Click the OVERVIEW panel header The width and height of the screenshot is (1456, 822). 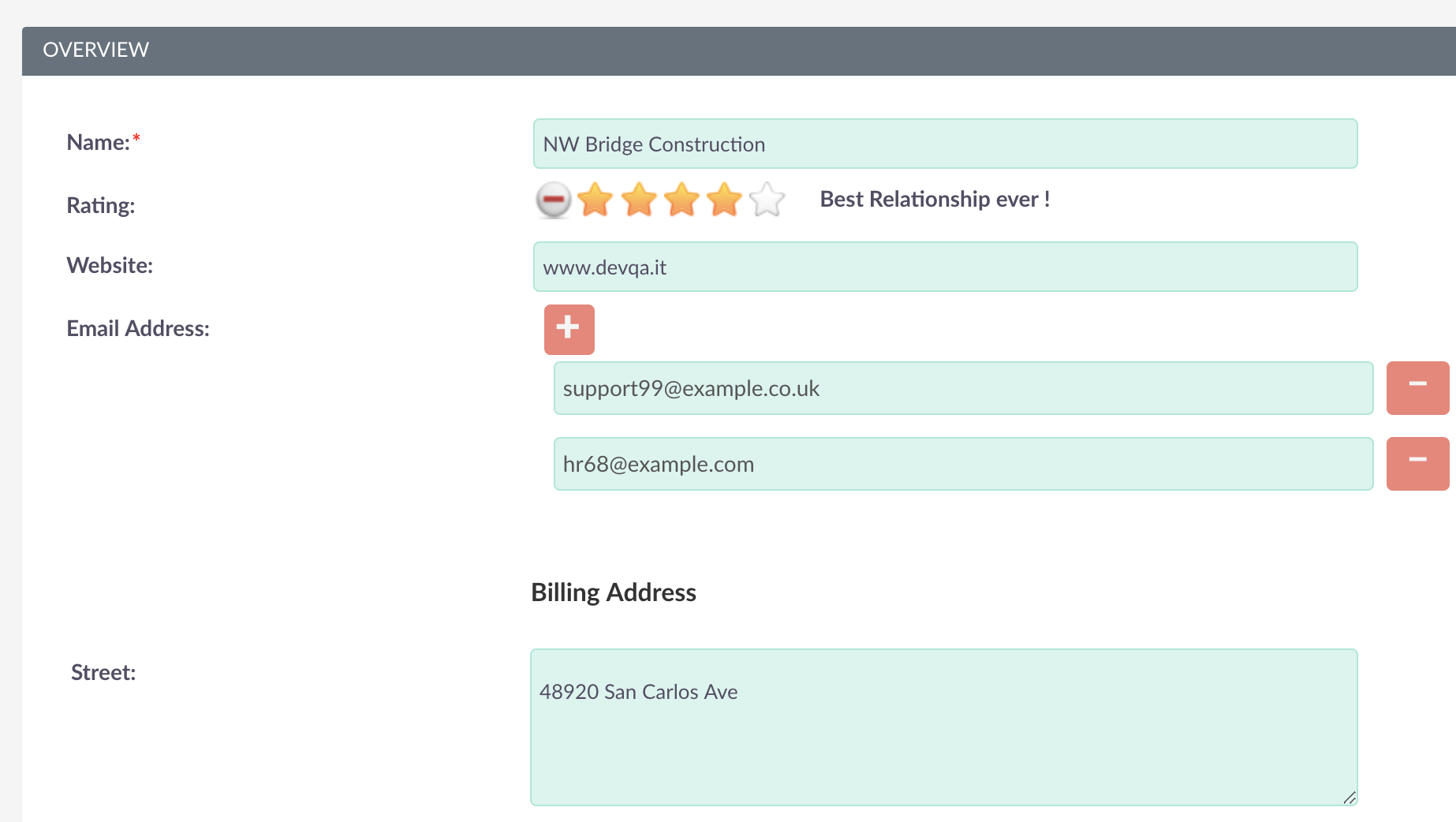click(x=739, y=50)
